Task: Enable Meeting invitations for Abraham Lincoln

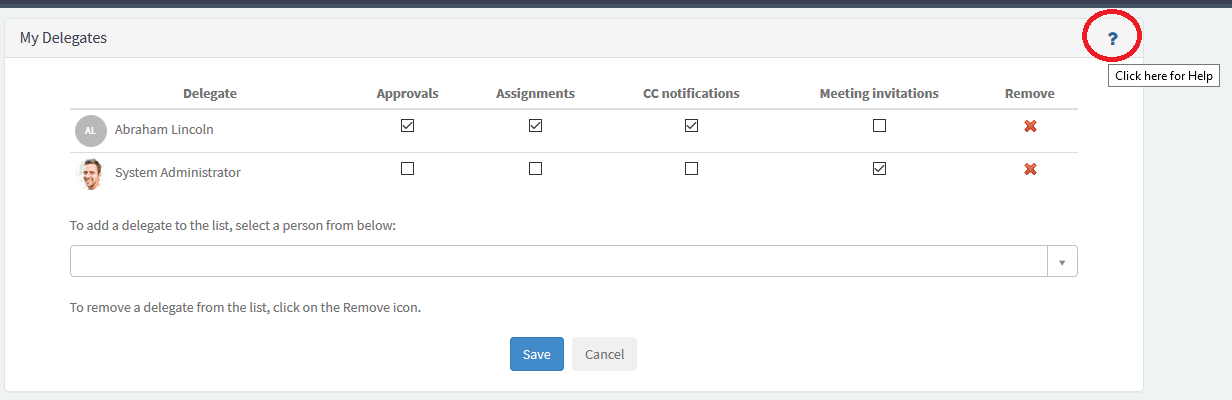Action: click(879, 126)
